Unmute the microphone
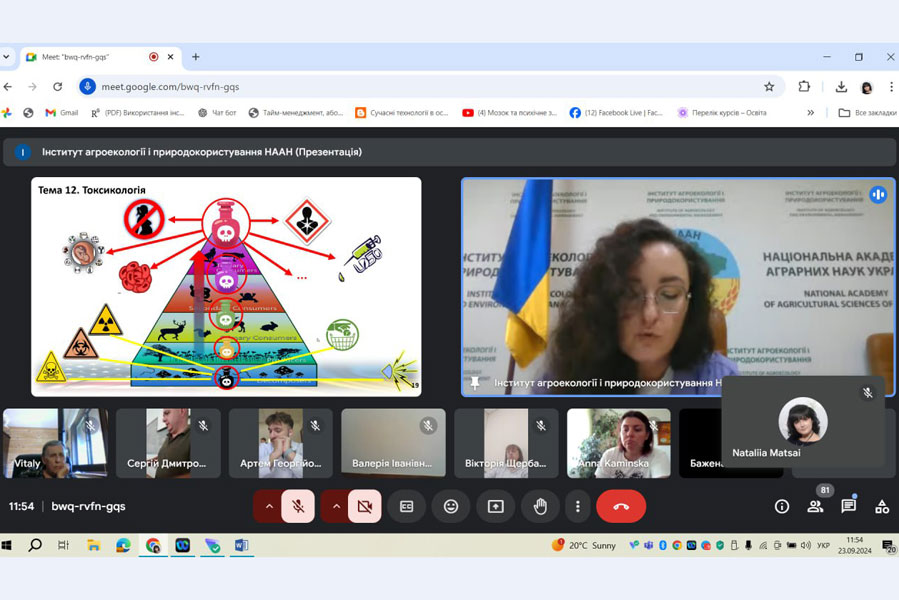Screen dimensions: 899x600 (x=298, y=507)
